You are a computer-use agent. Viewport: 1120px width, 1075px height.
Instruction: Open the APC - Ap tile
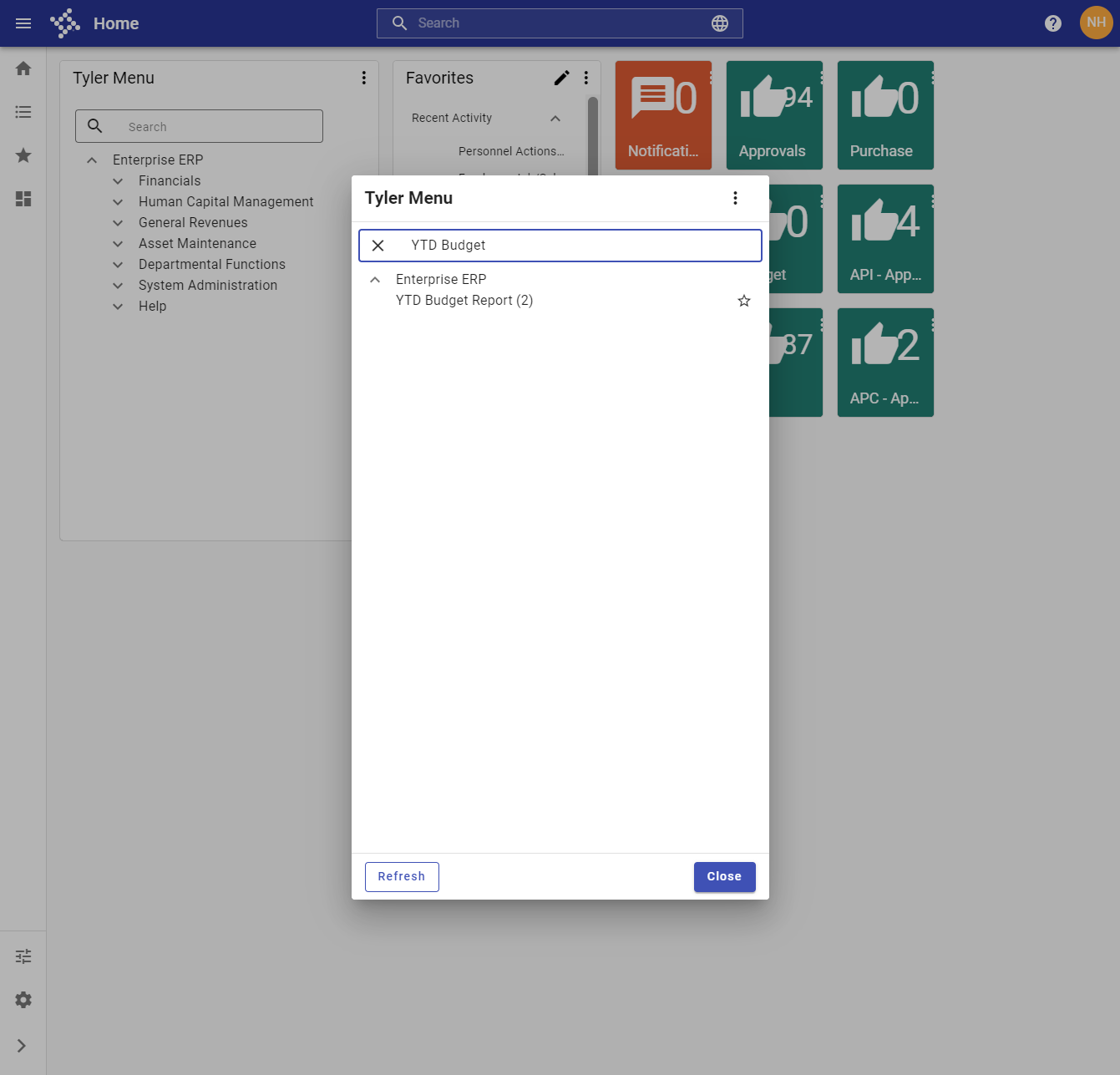(x=885, y=363)
